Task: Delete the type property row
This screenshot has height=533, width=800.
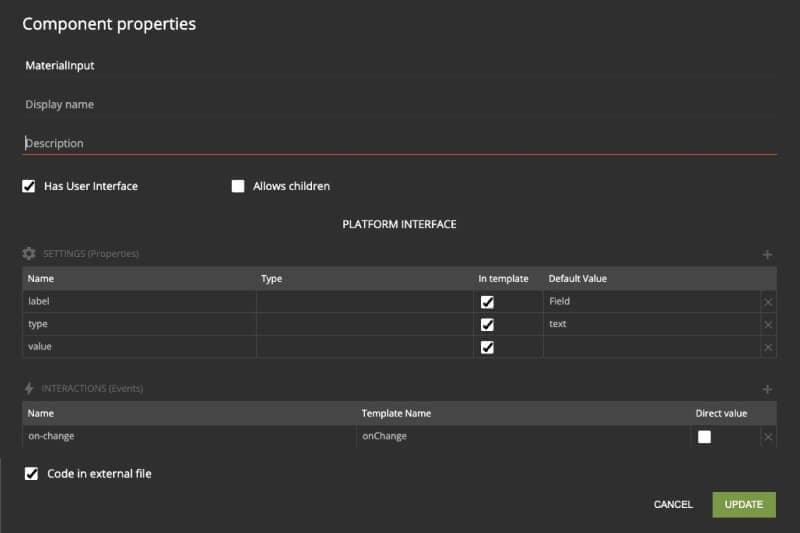Action: (x=768, y=324)
